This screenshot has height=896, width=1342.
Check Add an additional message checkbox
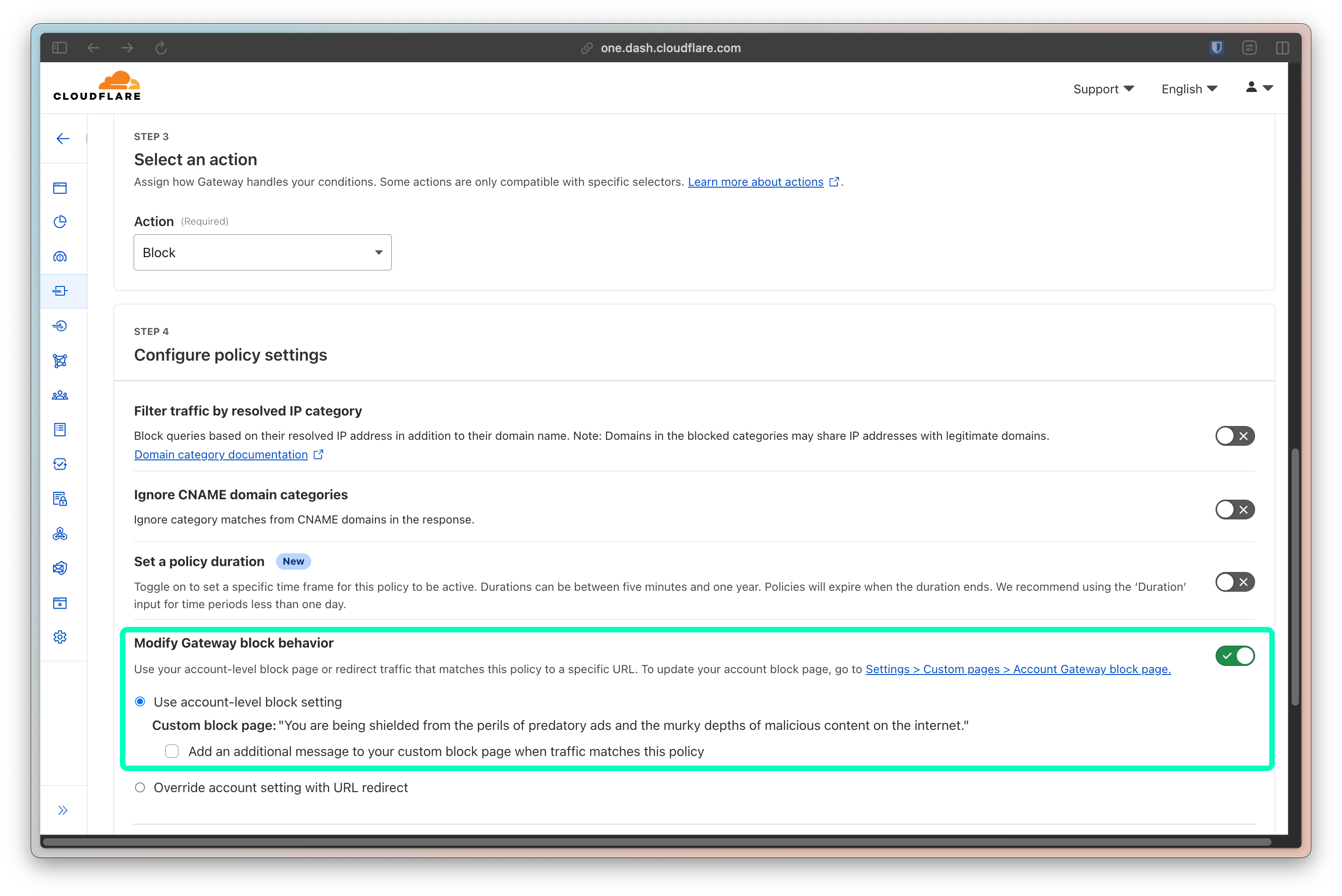coord(172,751)
